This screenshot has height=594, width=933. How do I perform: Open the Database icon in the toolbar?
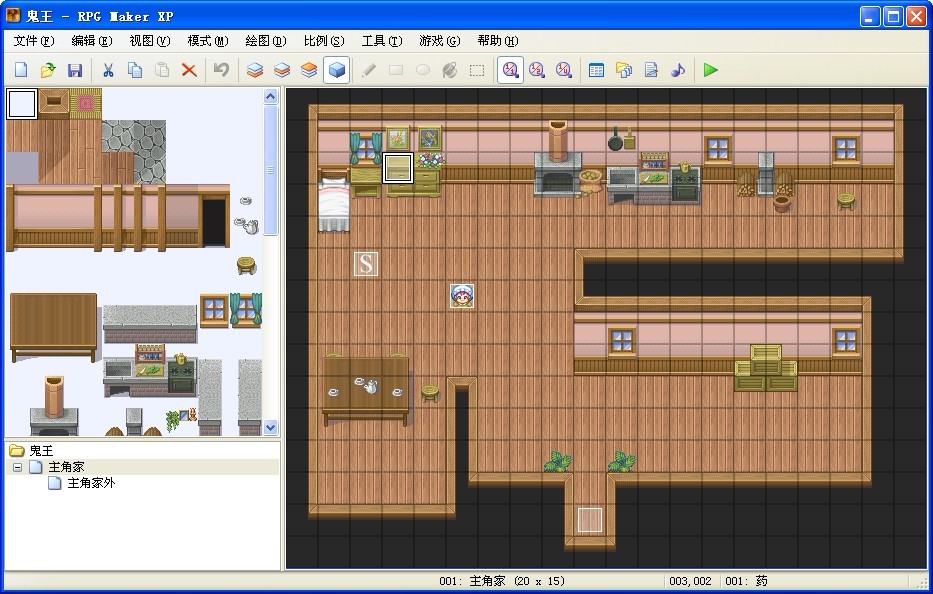click(x=596, y=70)
